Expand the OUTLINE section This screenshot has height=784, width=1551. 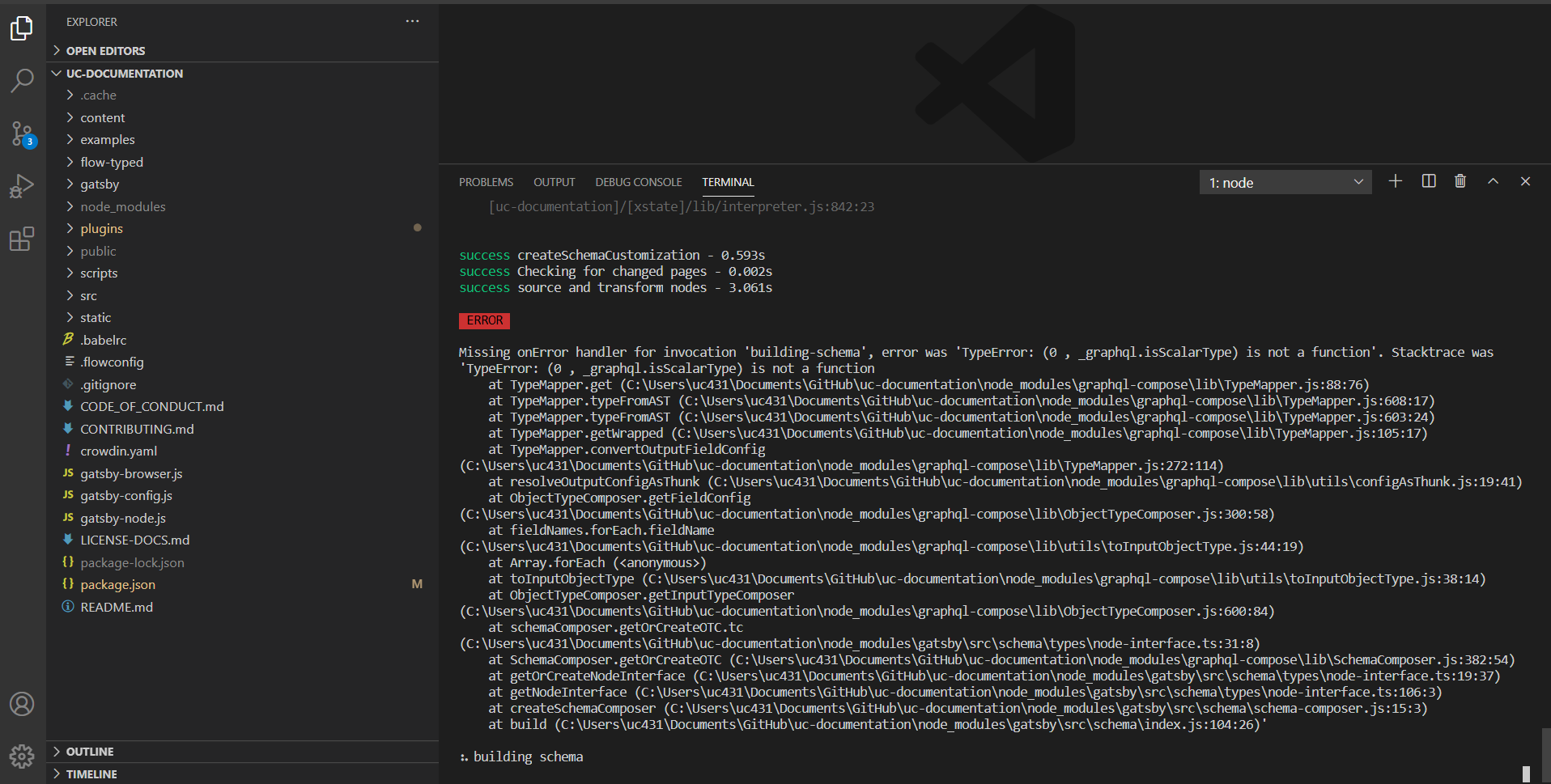[x=243, y=752]
